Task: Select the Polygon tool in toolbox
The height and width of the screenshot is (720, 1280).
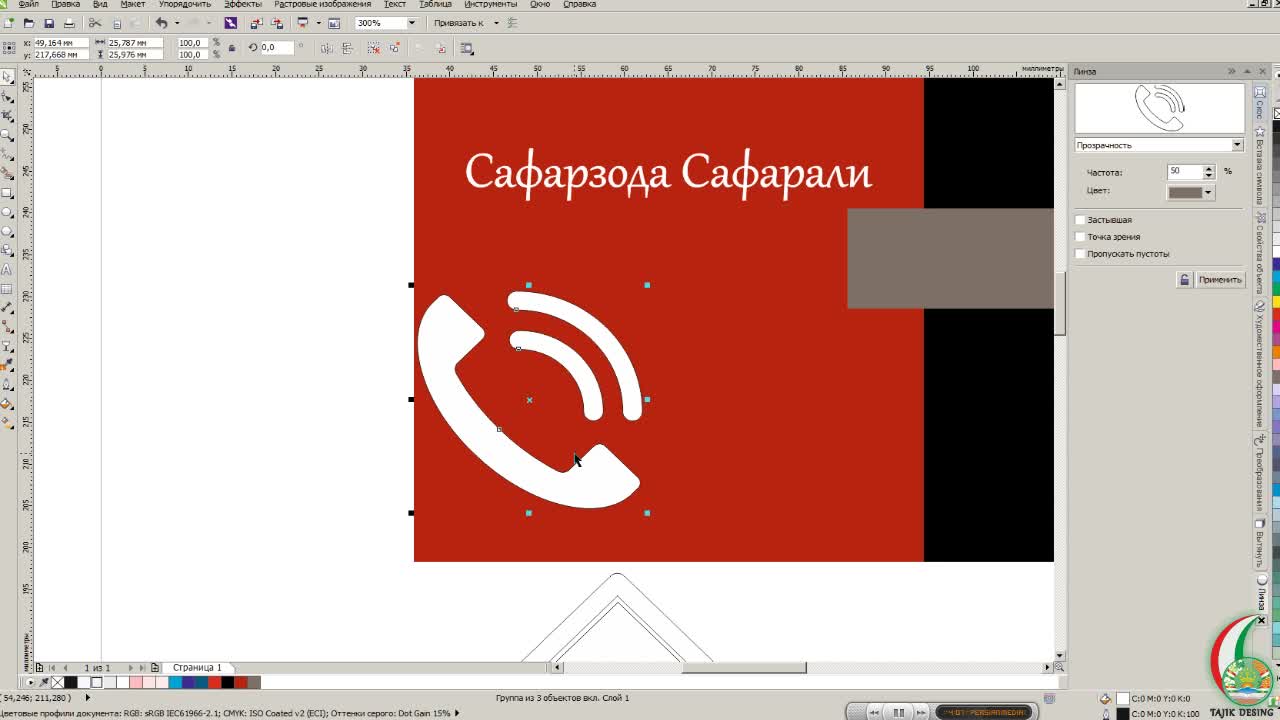Action: click(x=7, y=231)
